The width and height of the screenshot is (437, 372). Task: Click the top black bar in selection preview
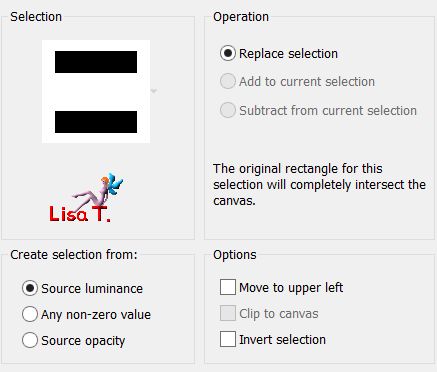coord(96,62)
